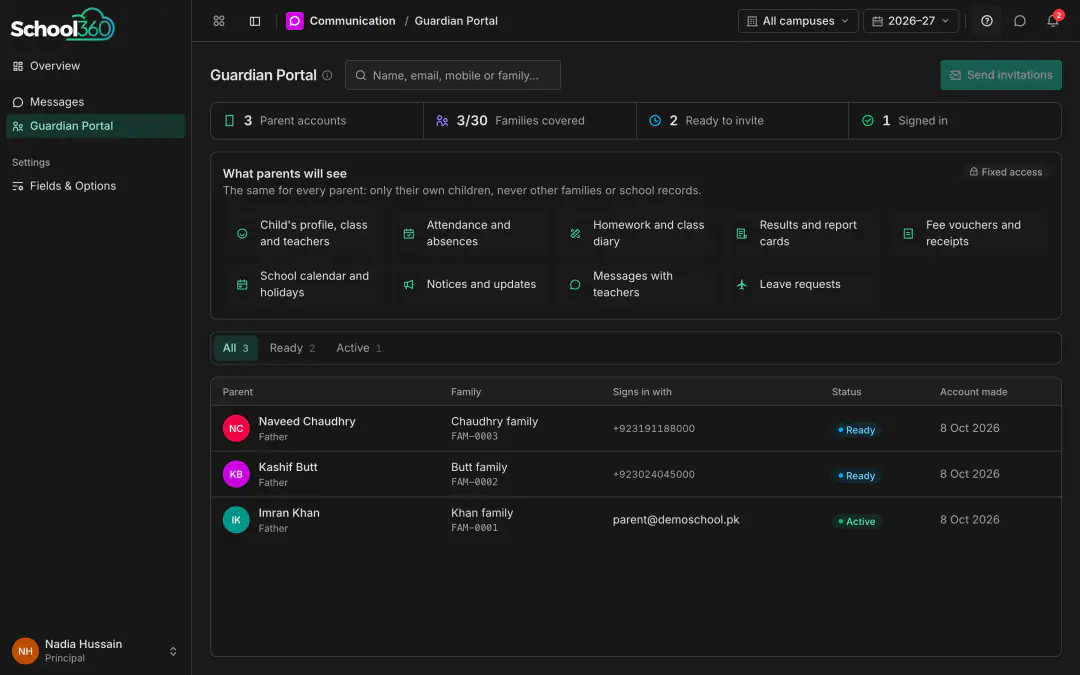Open the 2026–27 academic year dropdown
This screenshot has width=1080, height=675.
[x=911, y=21]
